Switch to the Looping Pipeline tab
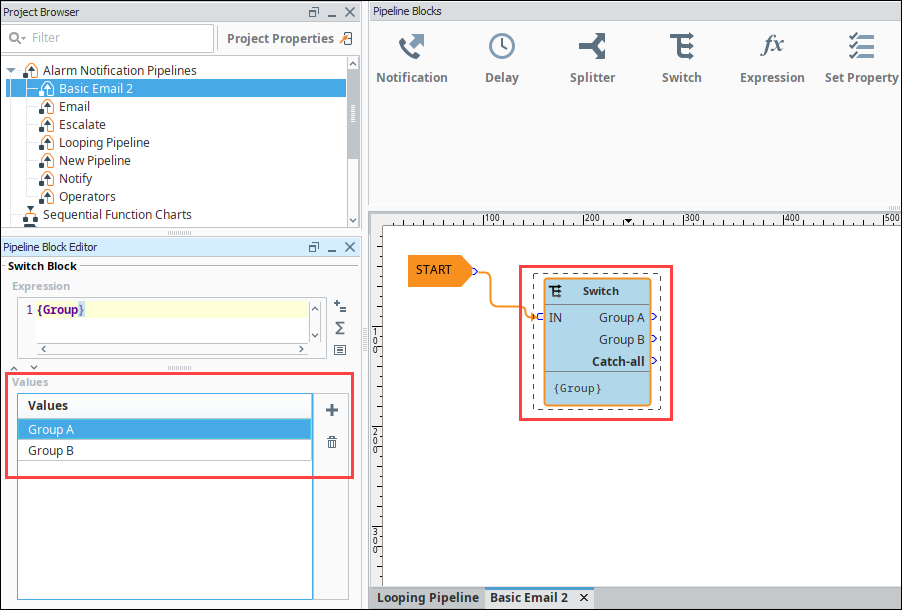The image size is (902, 610). (x=427, y=598)
